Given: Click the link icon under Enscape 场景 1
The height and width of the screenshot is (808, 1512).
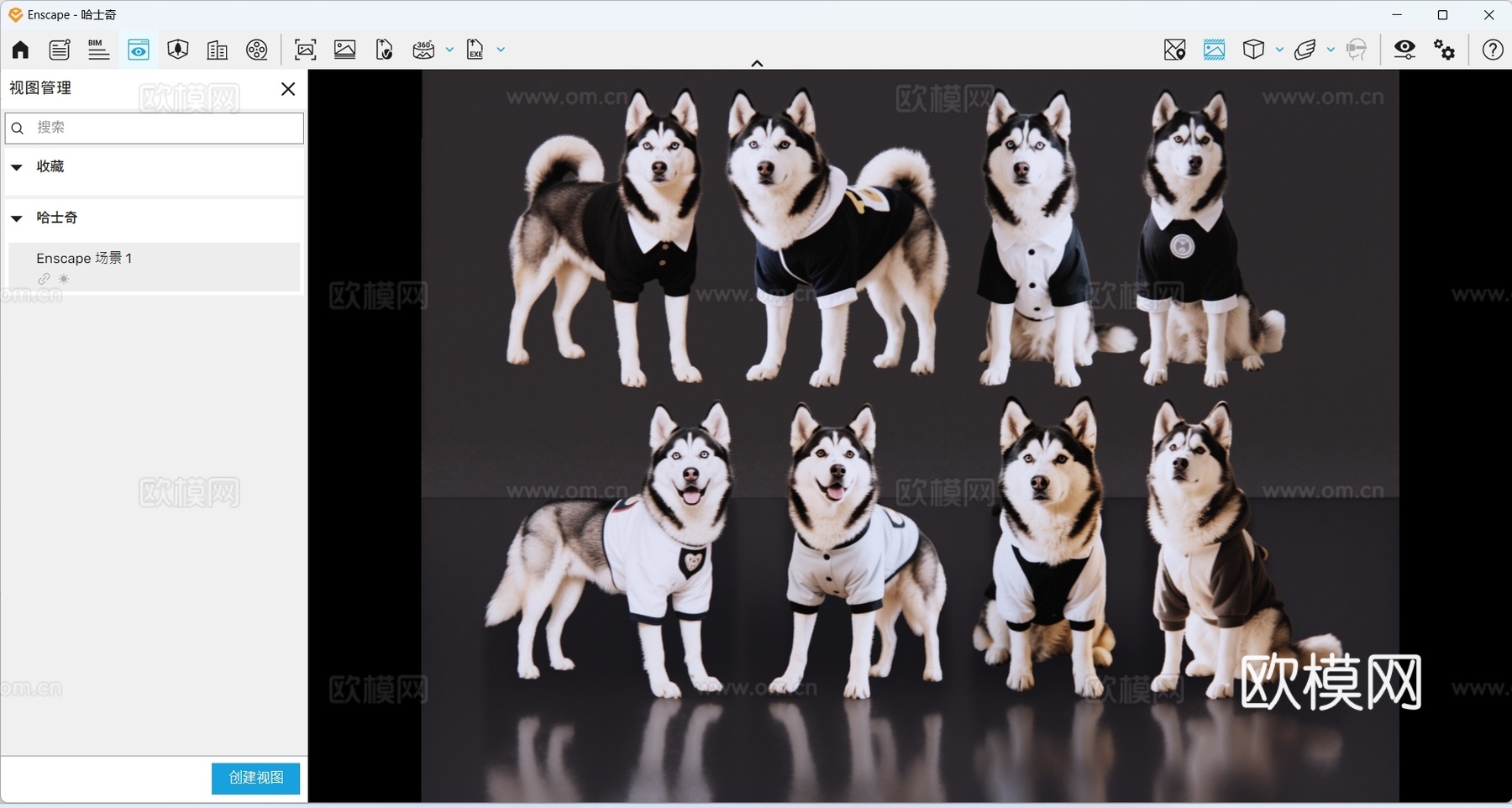Looking at the screenshot, I should pyautogui.click(x=44, y=279).
